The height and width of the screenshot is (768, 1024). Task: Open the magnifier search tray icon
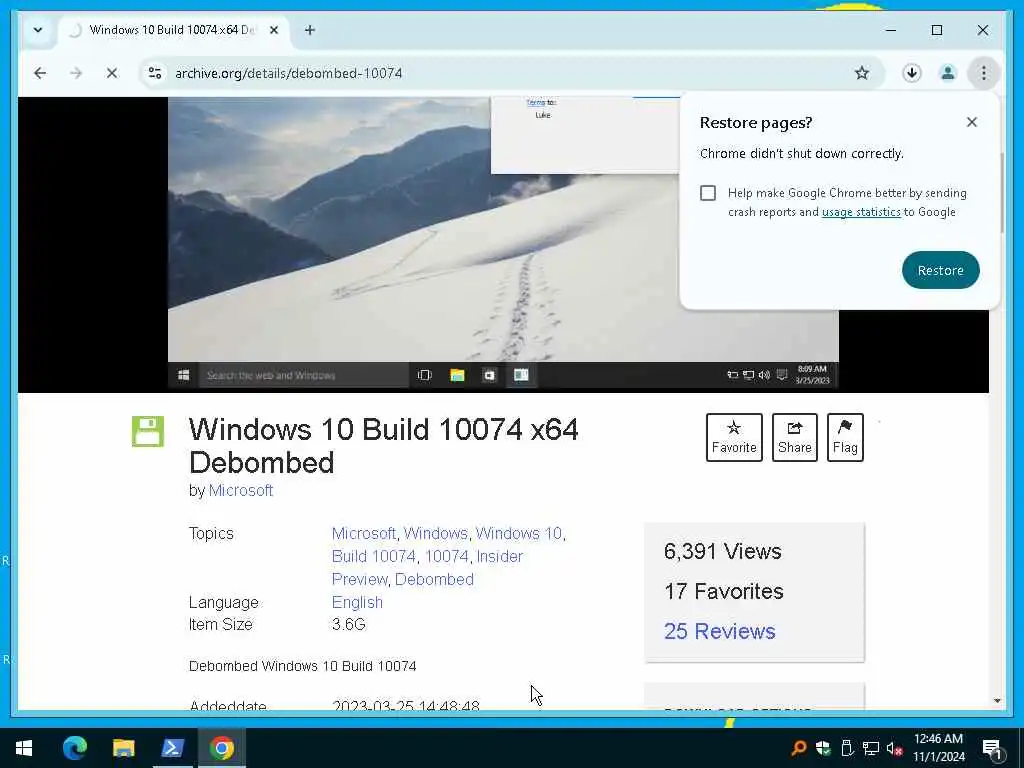click(x=799, y=748)
